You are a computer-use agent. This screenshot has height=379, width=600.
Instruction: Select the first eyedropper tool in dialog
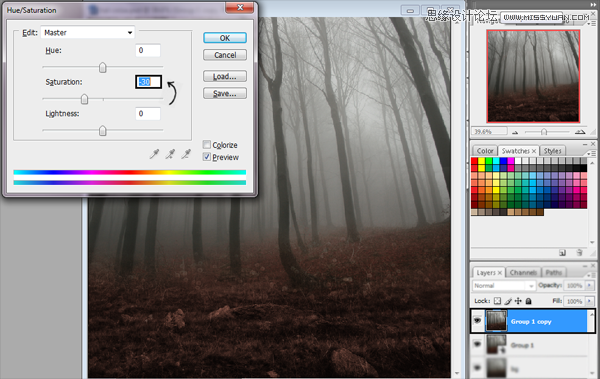[154, 154]
